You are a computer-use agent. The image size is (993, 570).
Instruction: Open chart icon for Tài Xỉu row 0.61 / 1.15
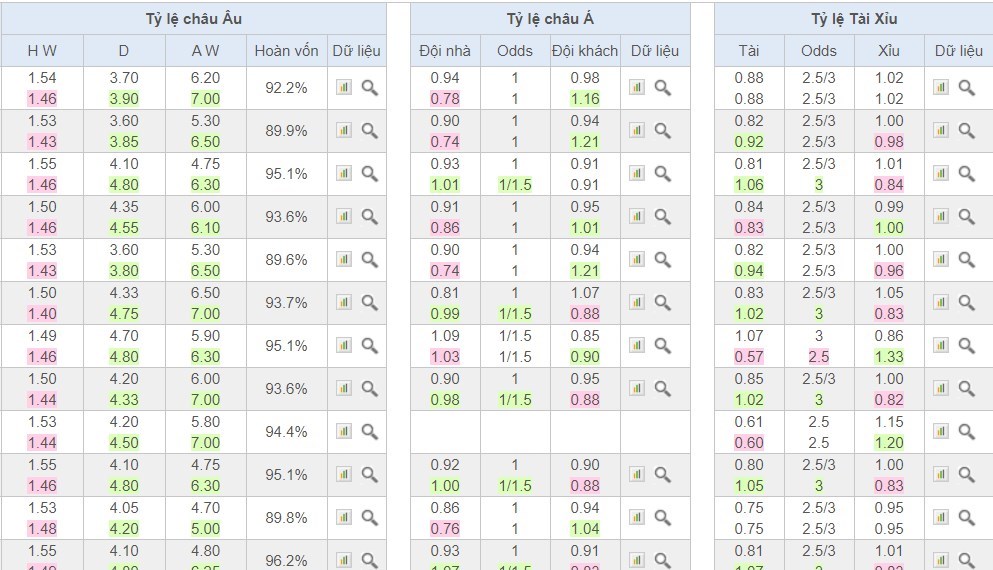coord(941,432)
